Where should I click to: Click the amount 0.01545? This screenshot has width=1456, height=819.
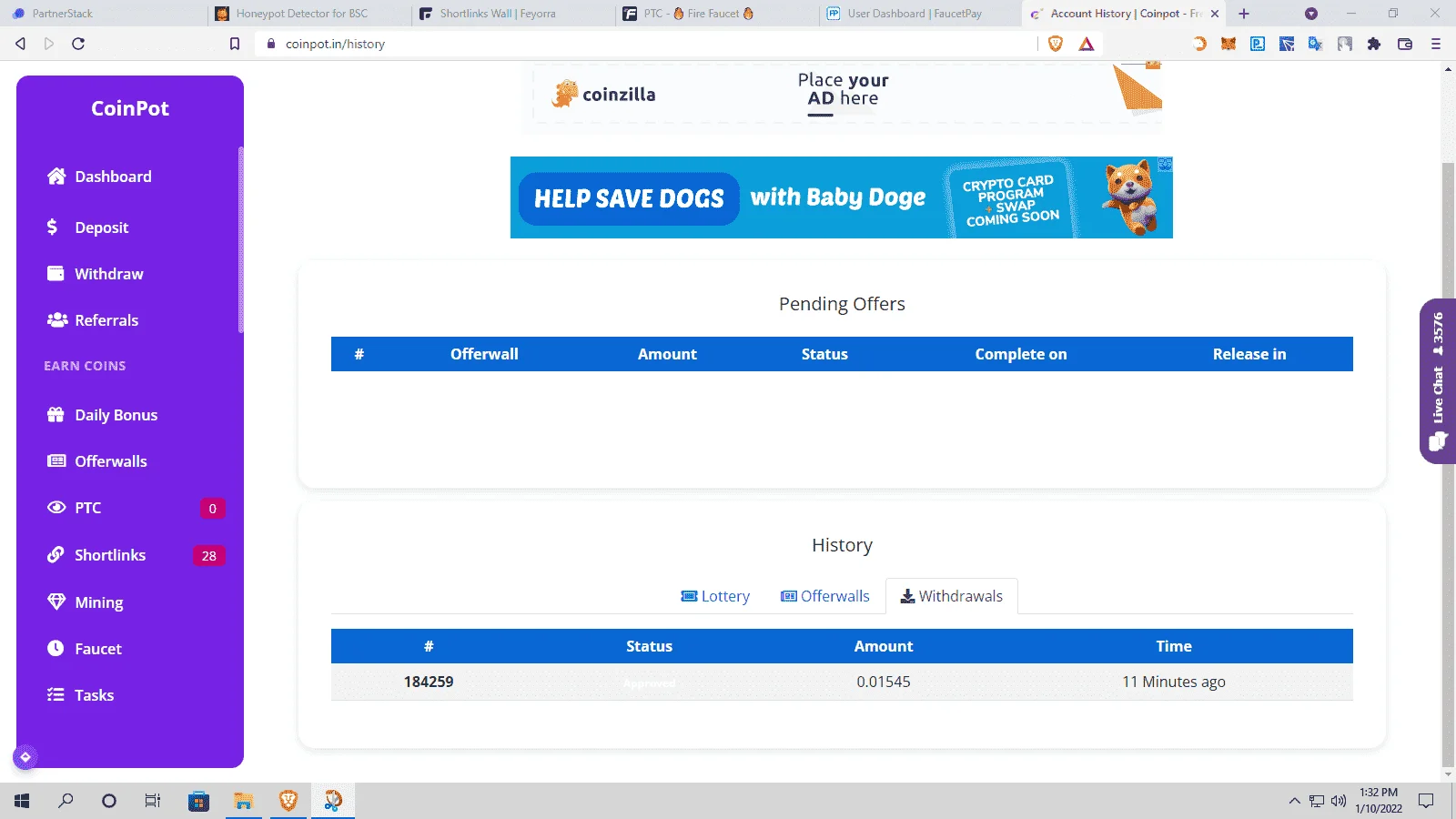[x=884, y=682]
